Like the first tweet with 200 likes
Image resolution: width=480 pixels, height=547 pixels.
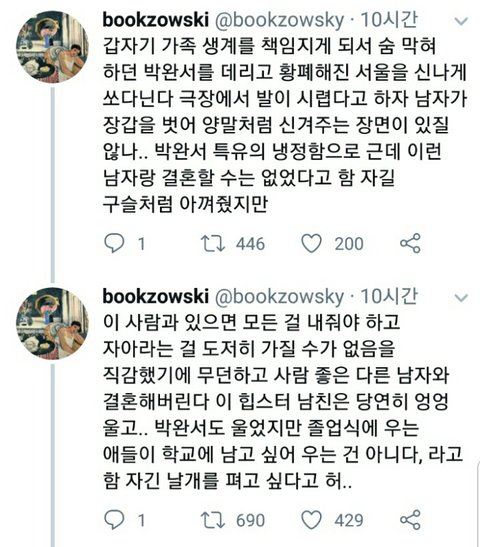pos(311,243)
